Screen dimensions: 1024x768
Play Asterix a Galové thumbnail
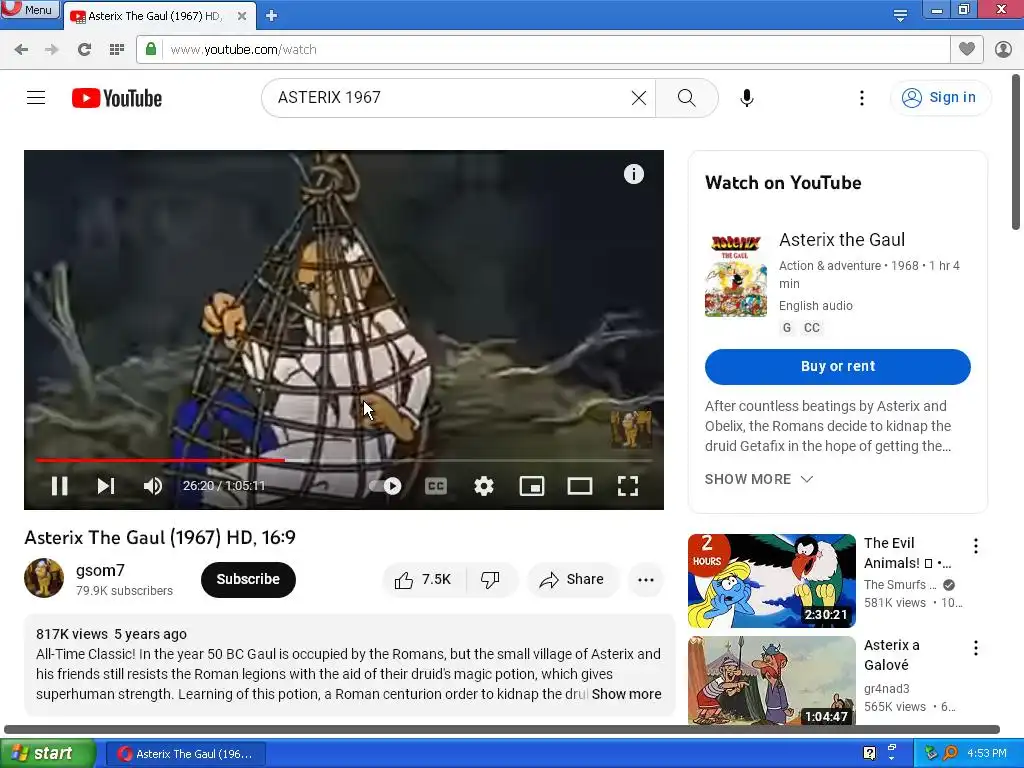point(772,680)
